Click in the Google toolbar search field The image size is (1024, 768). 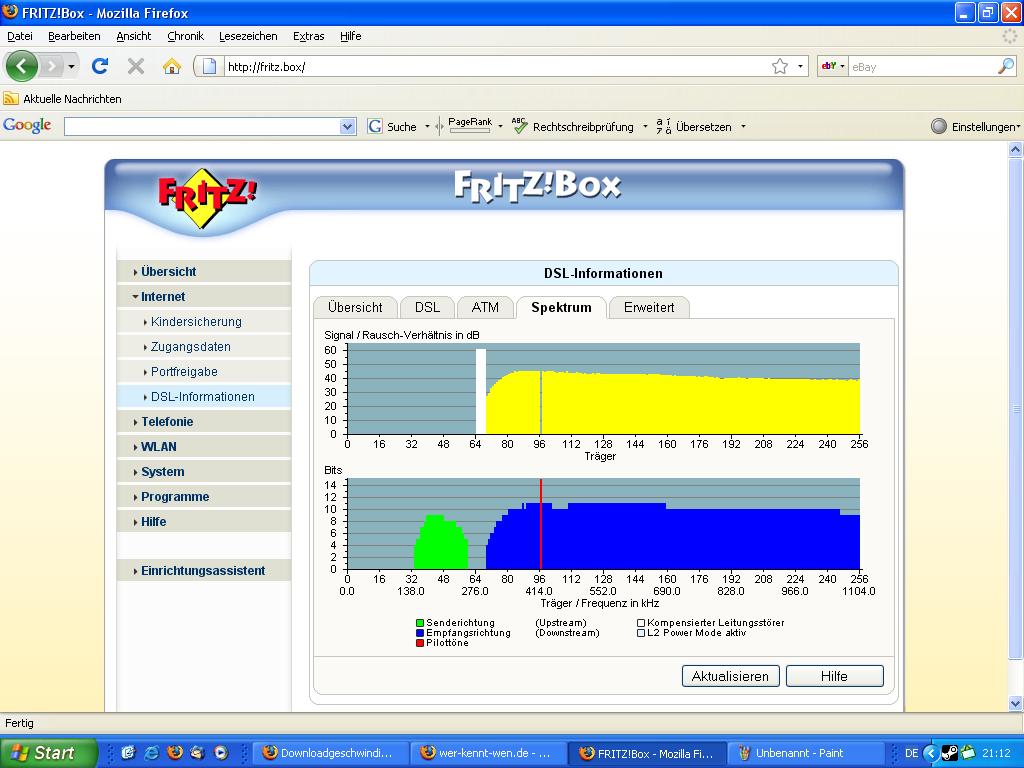[x=202, y=126]
